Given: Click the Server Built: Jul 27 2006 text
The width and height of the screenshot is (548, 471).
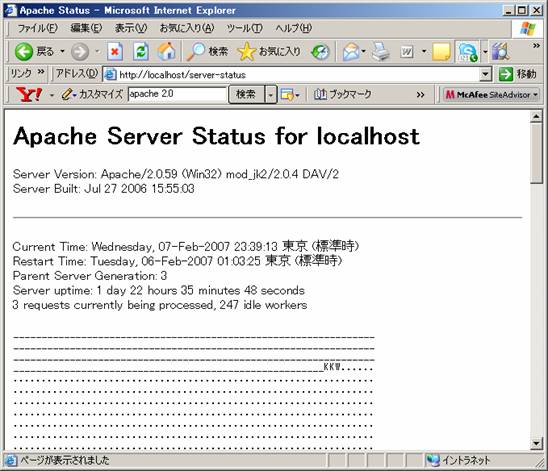Looking at the screenshot, I should (x=103, y=189).
